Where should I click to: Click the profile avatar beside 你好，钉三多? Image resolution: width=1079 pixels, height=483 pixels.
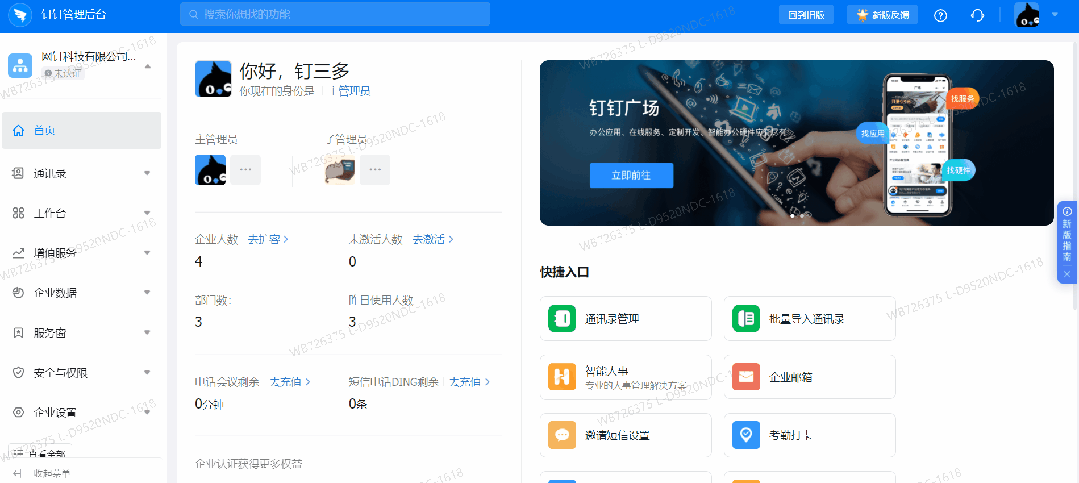(213, 78)
